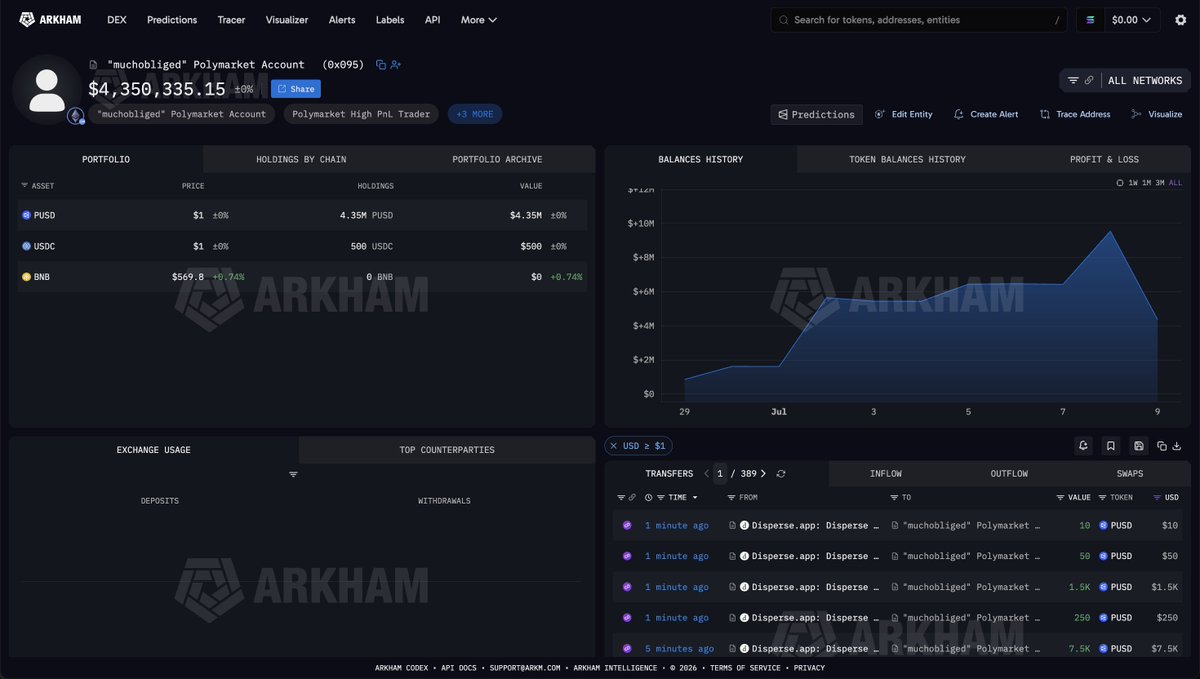Open the More menu dropdown
This screenshot has width=1200, height=679.
478,20
